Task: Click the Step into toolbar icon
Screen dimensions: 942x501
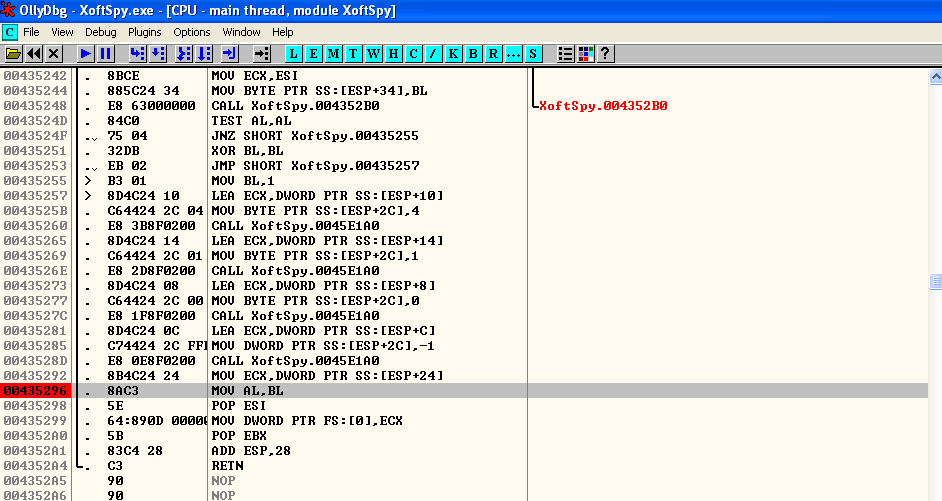Action: (138, 53)
